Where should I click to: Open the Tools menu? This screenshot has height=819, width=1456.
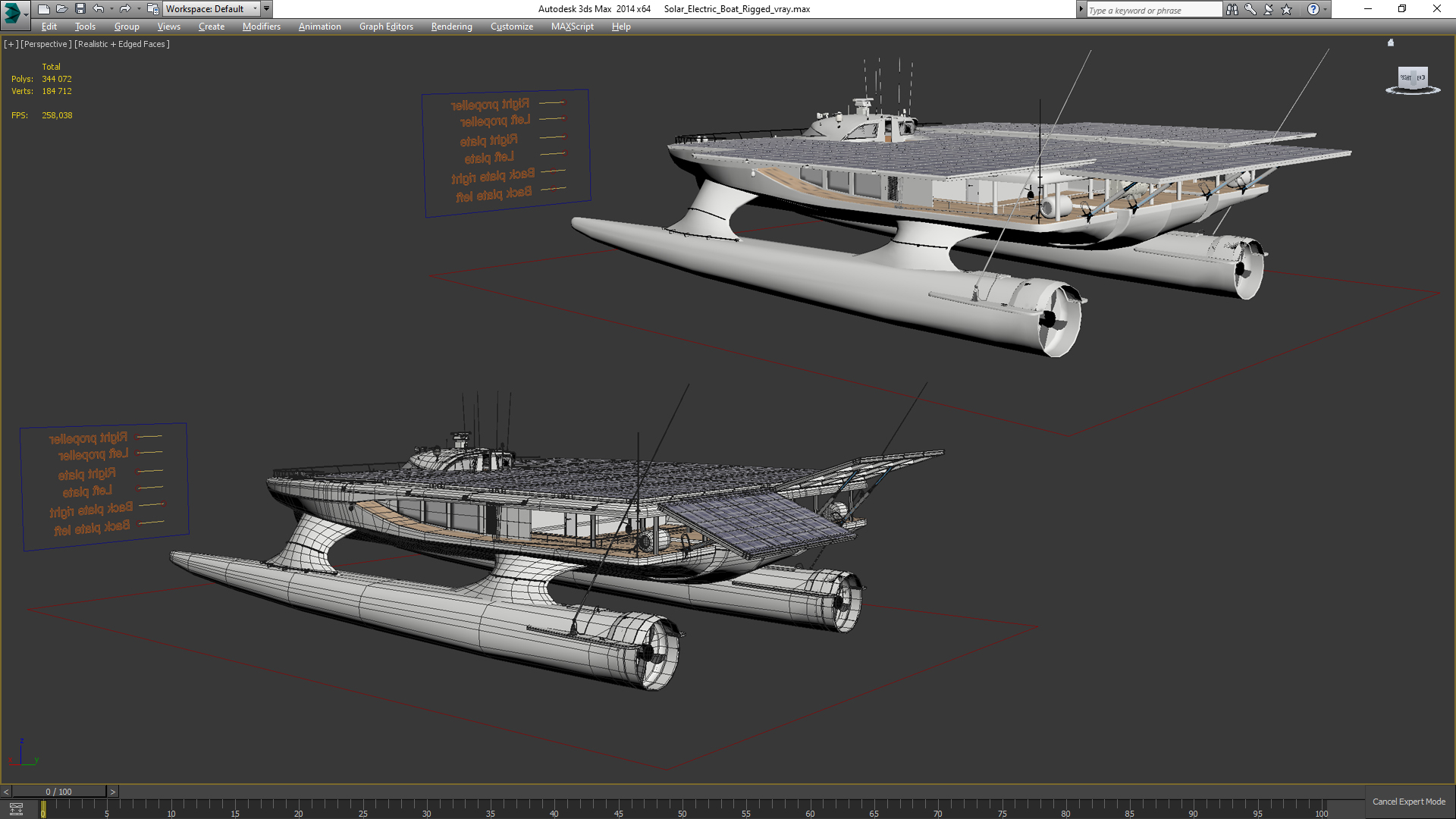click(85, 27)
